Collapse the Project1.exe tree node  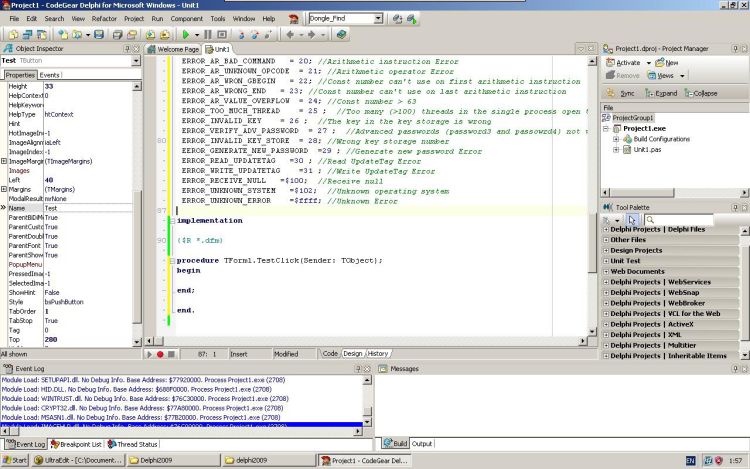[x=606, y=129]
